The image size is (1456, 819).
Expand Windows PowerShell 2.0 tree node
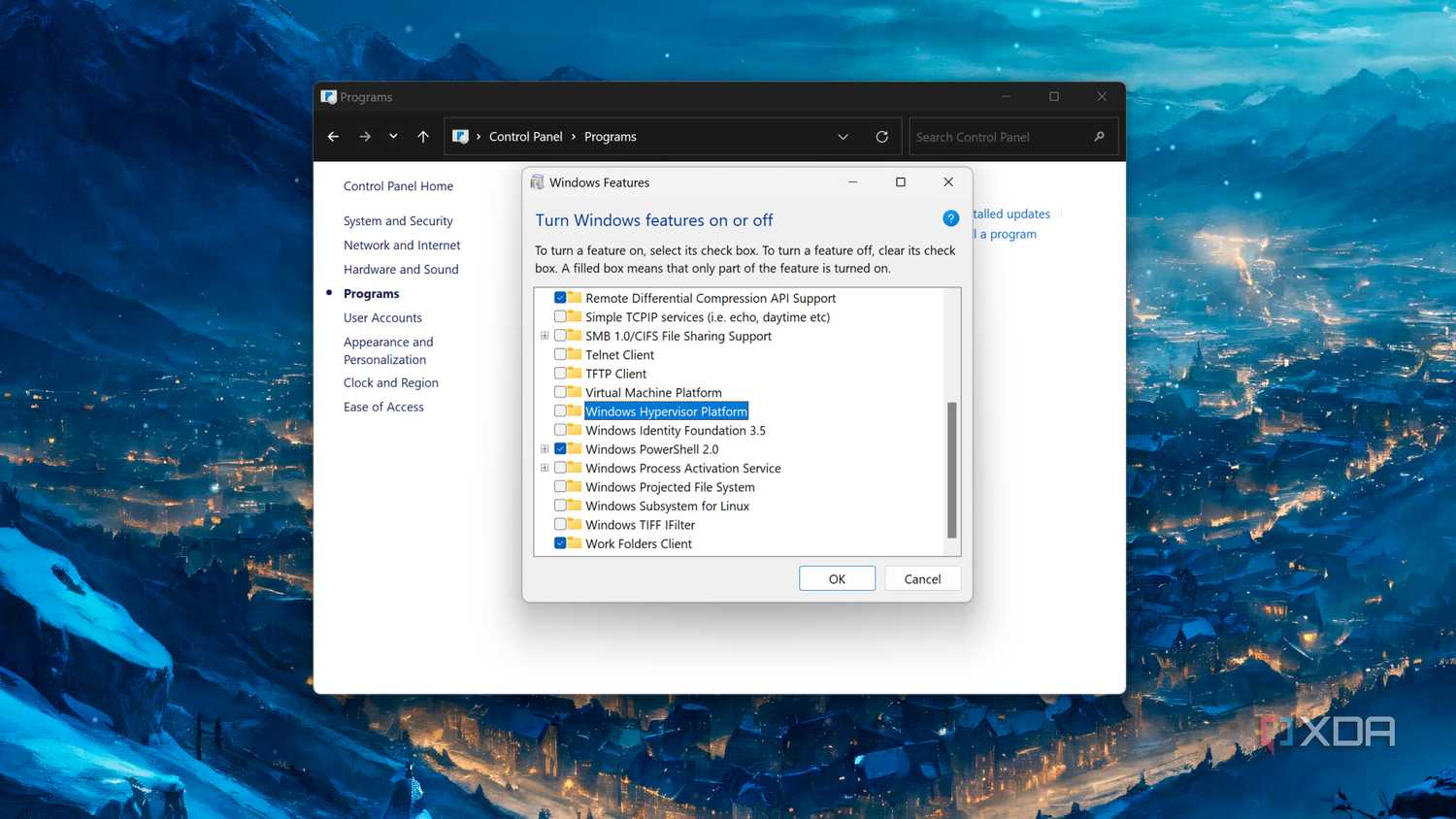545,449
